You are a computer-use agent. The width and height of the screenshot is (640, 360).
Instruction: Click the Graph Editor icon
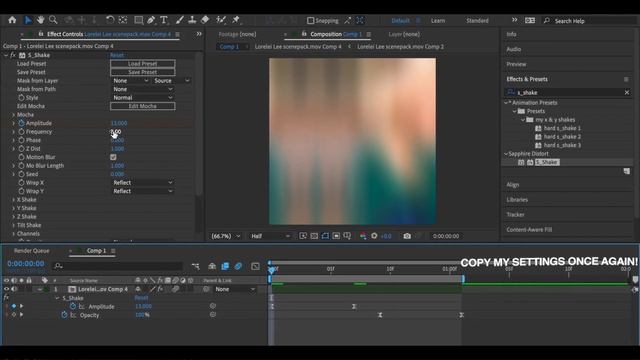[x=255, y=266]
